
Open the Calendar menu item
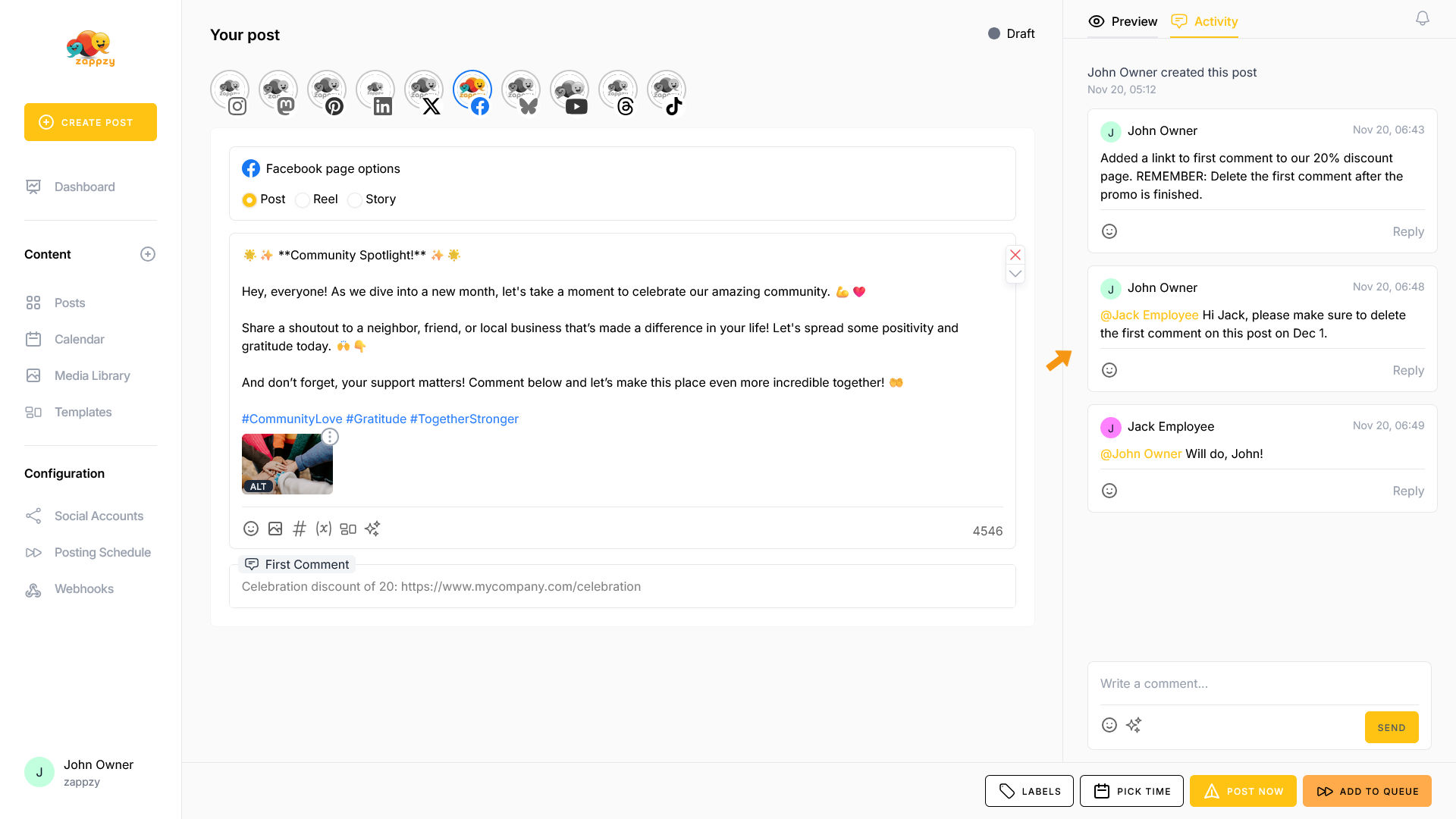pyautogui.click(x=79, y=339)
